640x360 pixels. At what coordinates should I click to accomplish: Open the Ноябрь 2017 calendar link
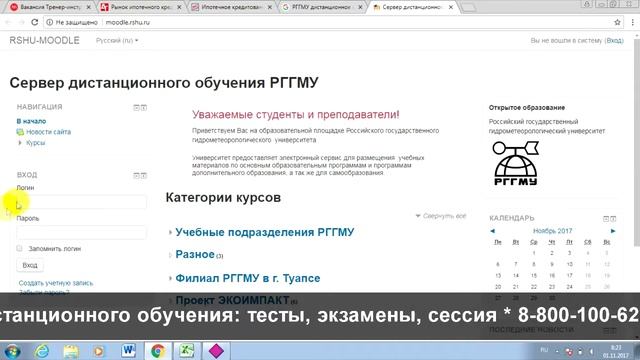[553, 231]
